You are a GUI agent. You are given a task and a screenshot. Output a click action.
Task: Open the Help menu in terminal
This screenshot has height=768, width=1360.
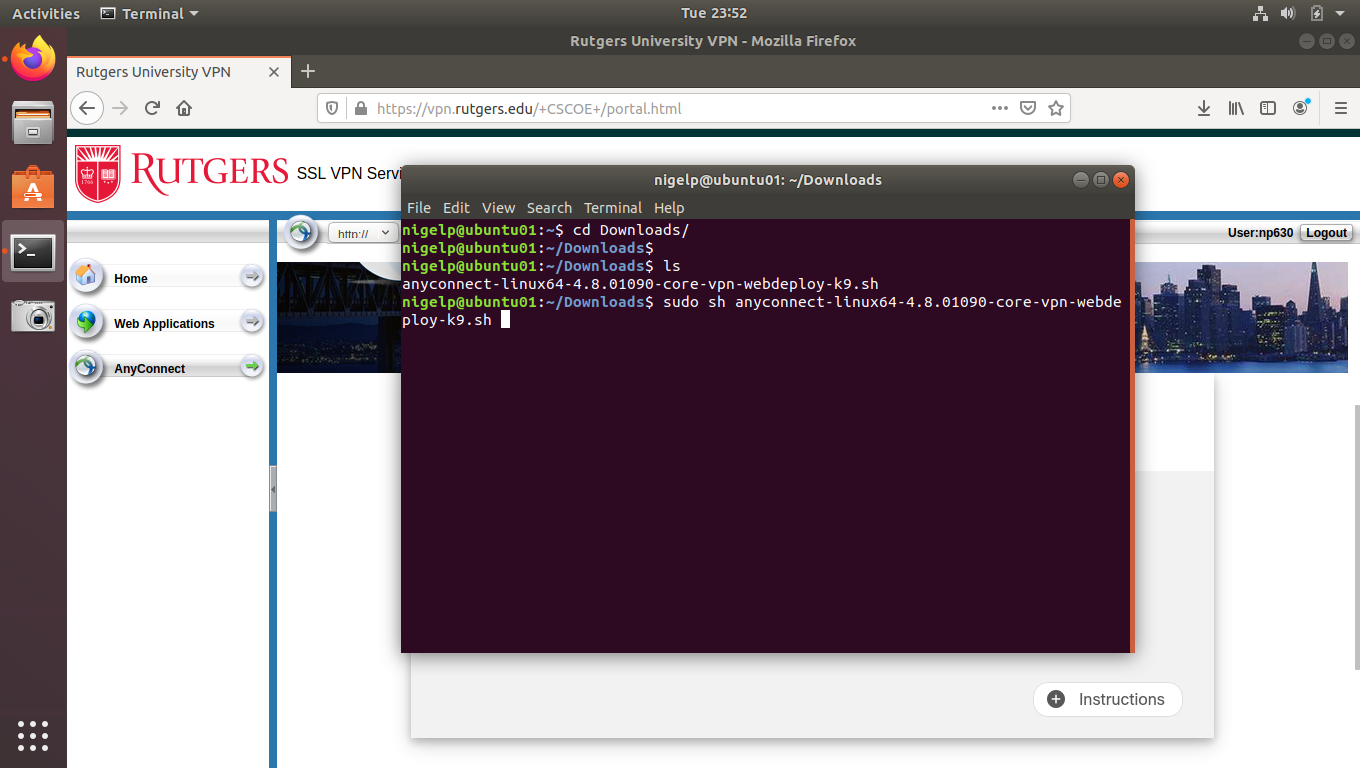pyautogui.click(x=669, y=208)
